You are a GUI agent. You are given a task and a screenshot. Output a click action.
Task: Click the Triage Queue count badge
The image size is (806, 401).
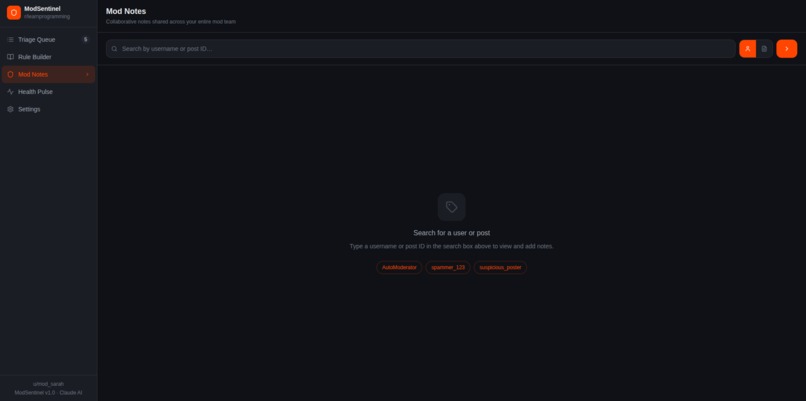click(85, 40)
